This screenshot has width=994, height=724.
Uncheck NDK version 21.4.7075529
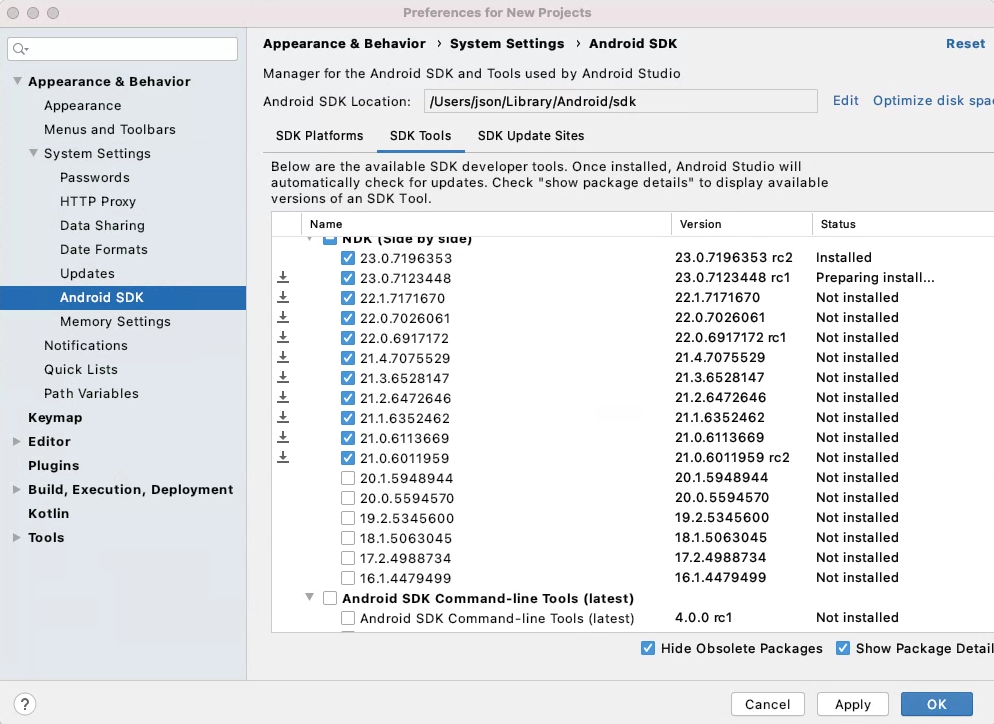coord(347,358)
